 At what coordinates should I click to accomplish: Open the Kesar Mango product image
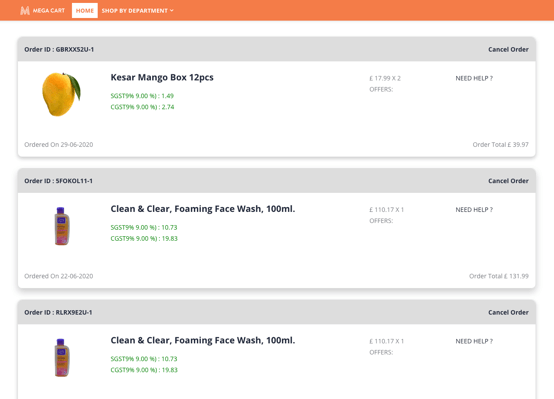click(61, 94)
